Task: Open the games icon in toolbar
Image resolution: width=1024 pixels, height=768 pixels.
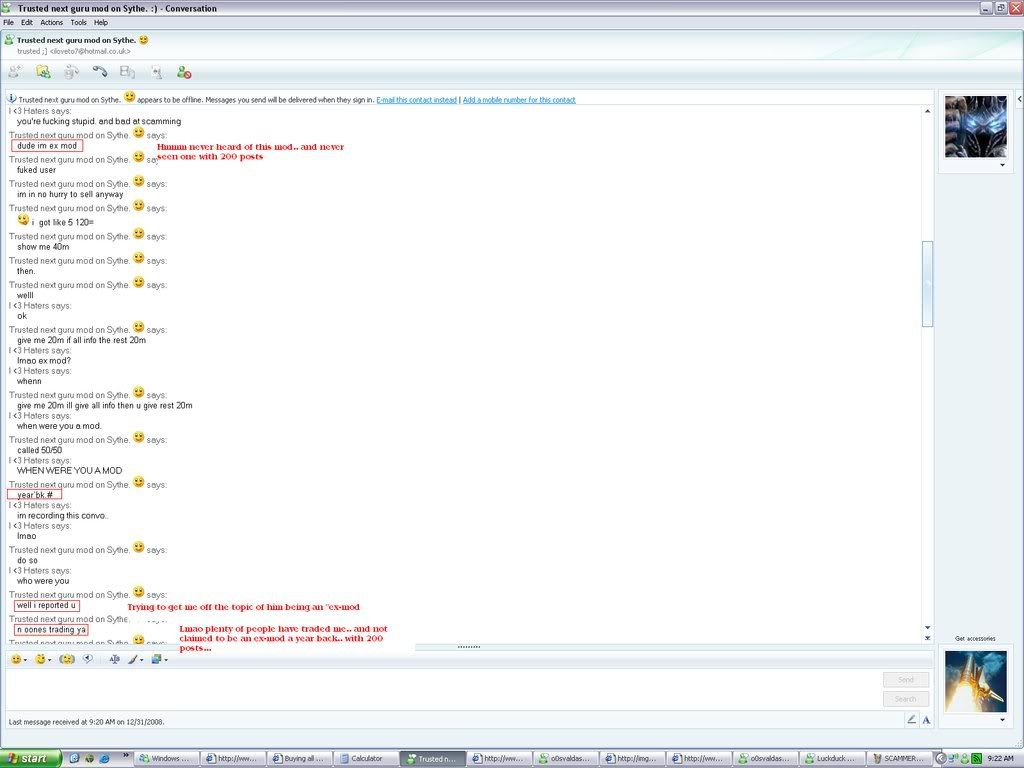Action: tap(156, 72)
